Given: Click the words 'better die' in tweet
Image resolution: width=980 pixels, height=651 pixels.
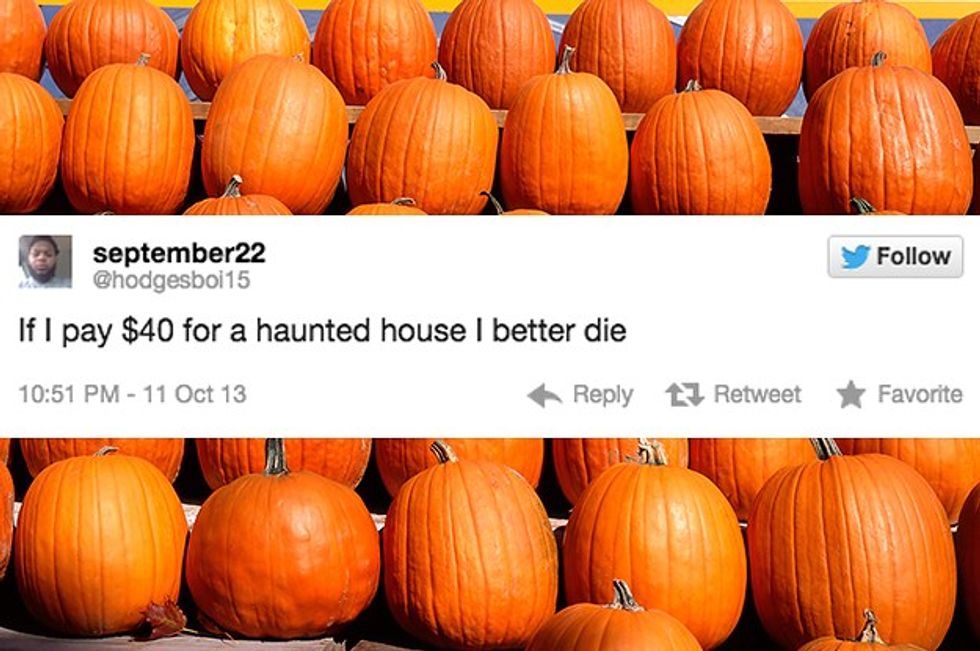Looking at the screenshot, I should point(559,330).
